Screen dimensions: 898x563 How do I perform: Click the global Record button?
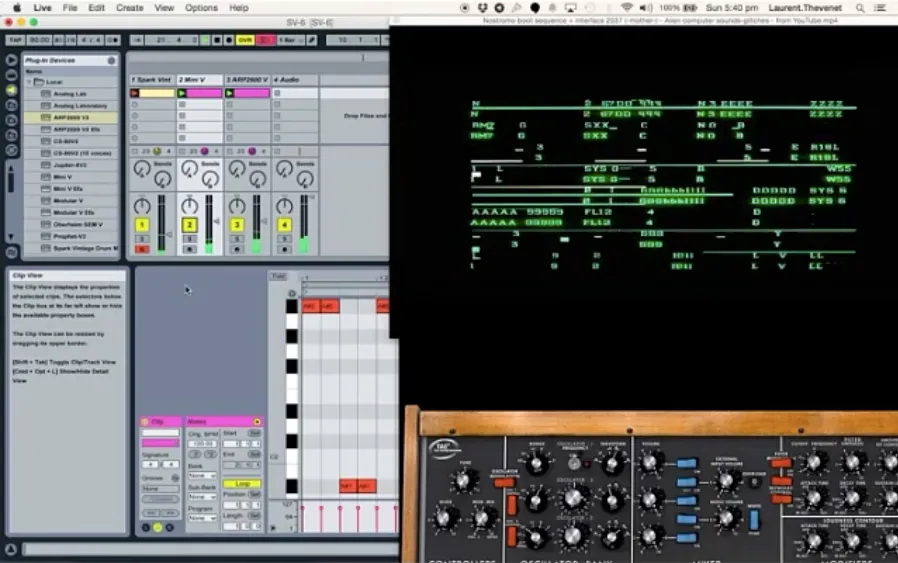pos(229,40)
